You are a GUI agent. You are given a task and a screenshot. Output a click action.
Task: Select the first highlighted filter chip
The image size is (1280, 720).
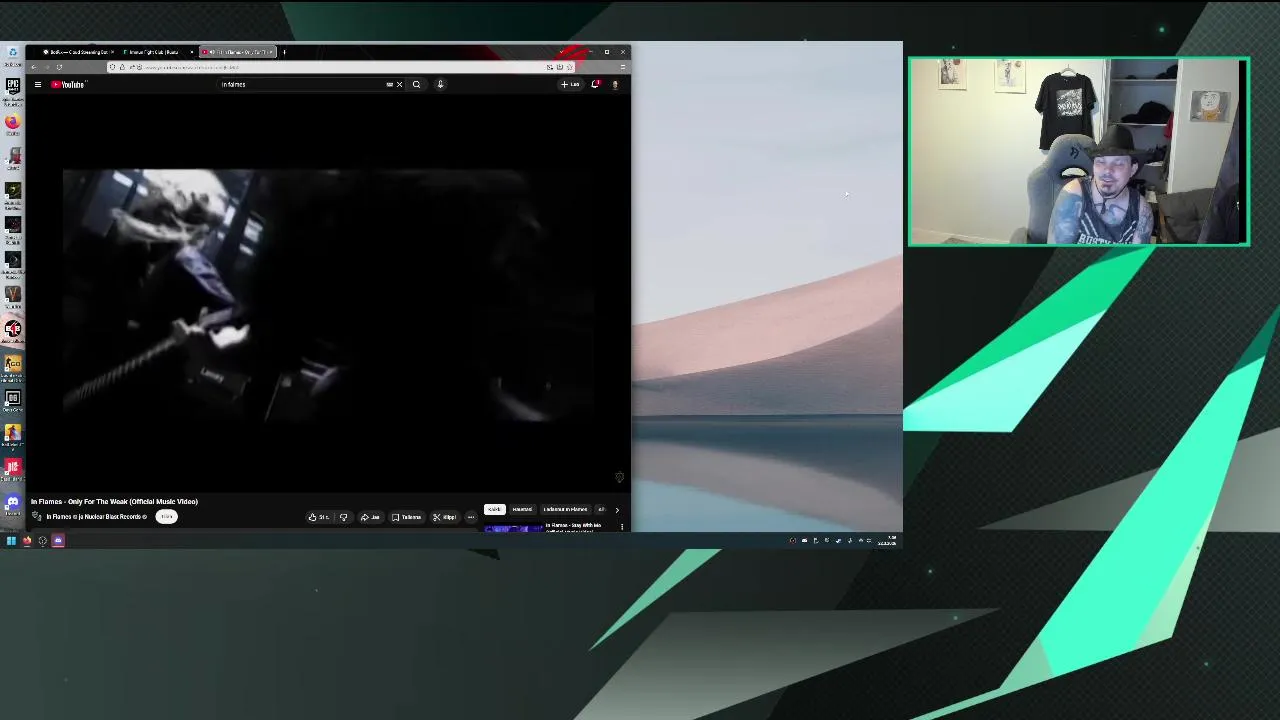coord(494,510)
